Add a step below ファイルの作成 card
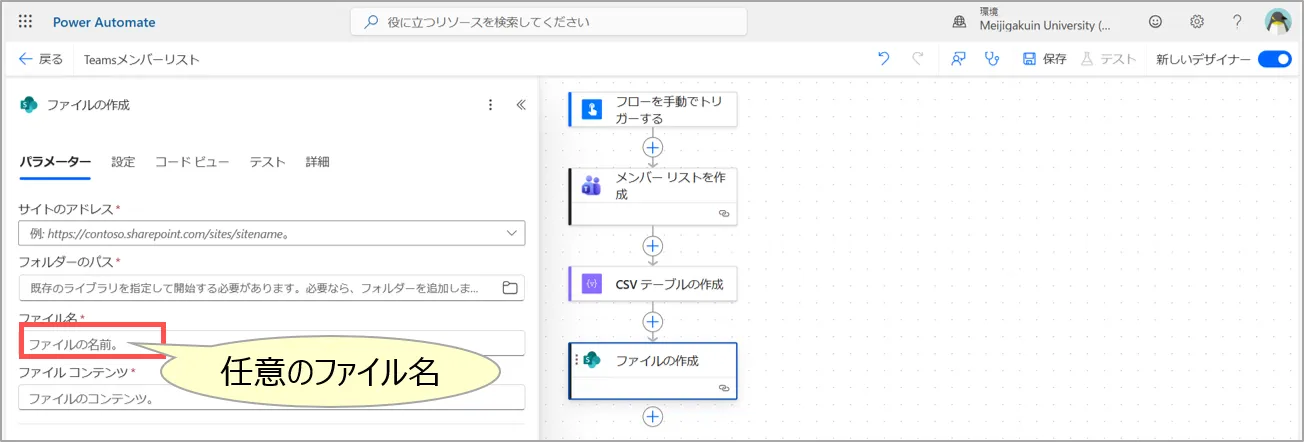 (653, 417)
